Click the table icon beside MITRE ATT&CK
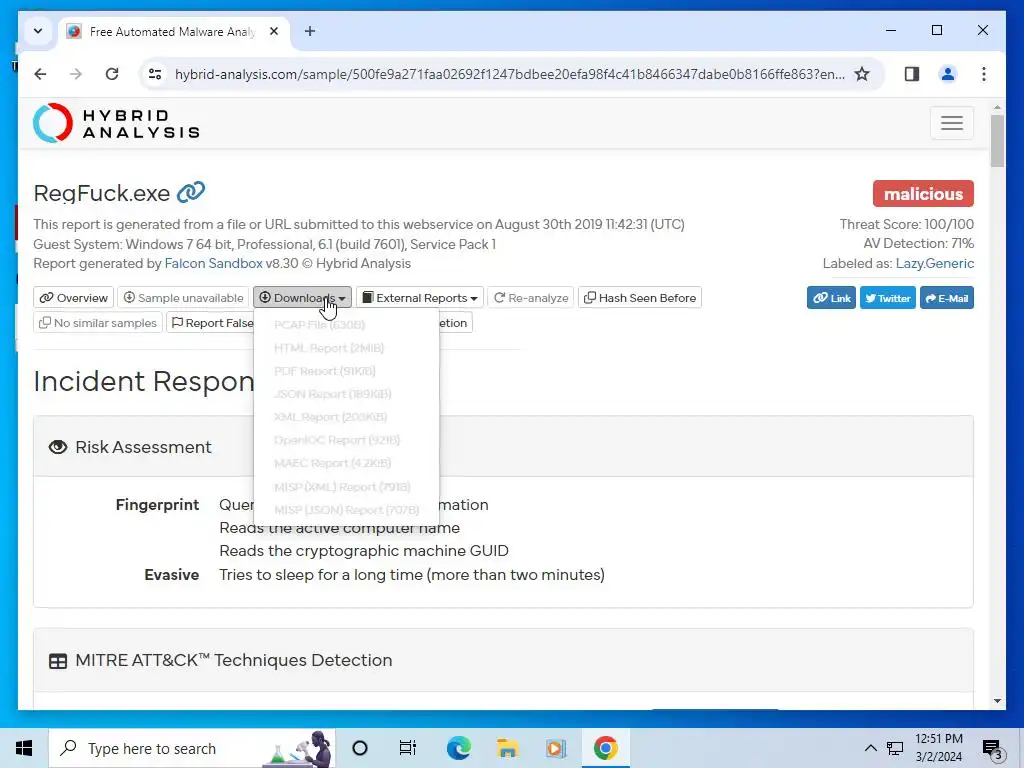 (57, 661)
